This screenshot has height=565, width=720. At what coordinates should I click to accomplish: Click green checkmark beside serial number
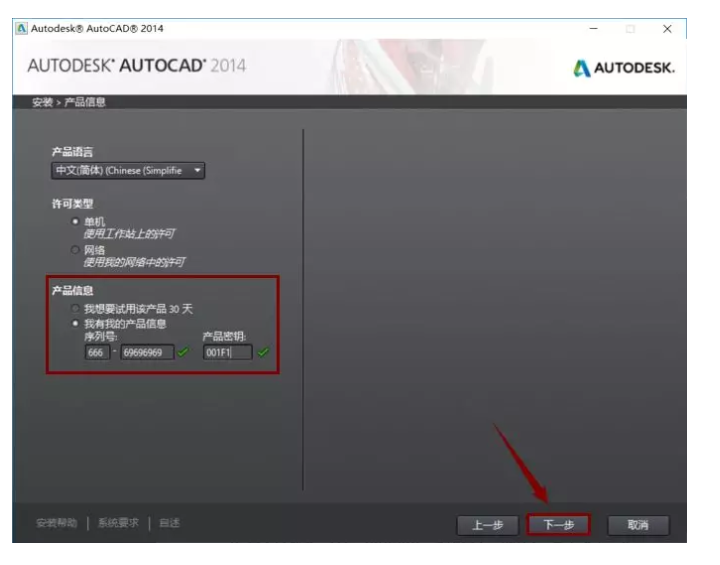click(183, 352)
